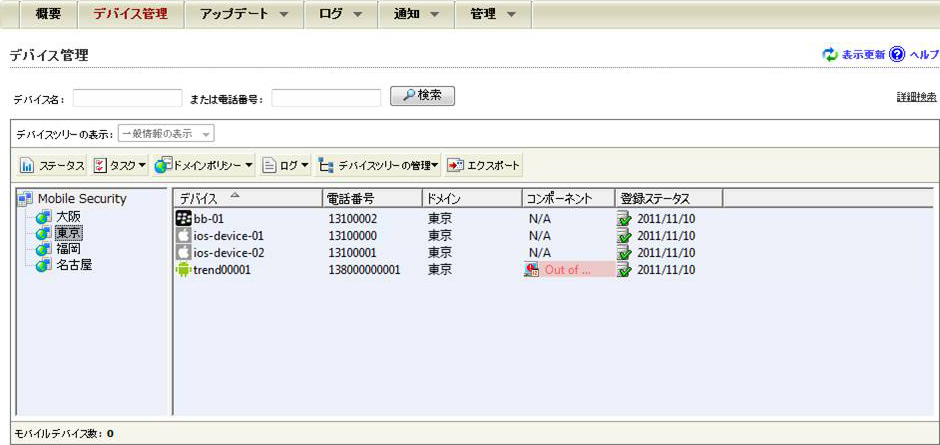Click registration status icon for ios-device-02
This screenshot has height=445, width=940.
[x=625, y=253]
